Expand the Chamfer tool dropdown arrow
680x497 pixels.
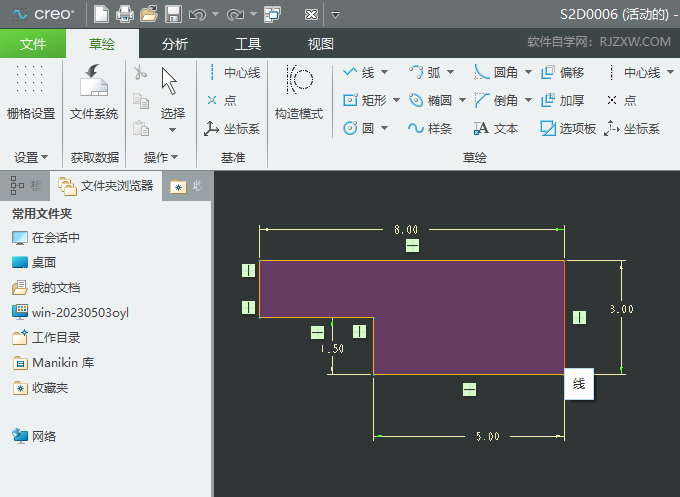point(528,101)
